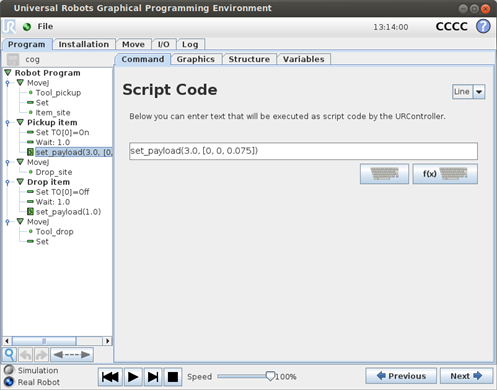Open the File menu
Screen dimensions: 497x390
(45, 26)
